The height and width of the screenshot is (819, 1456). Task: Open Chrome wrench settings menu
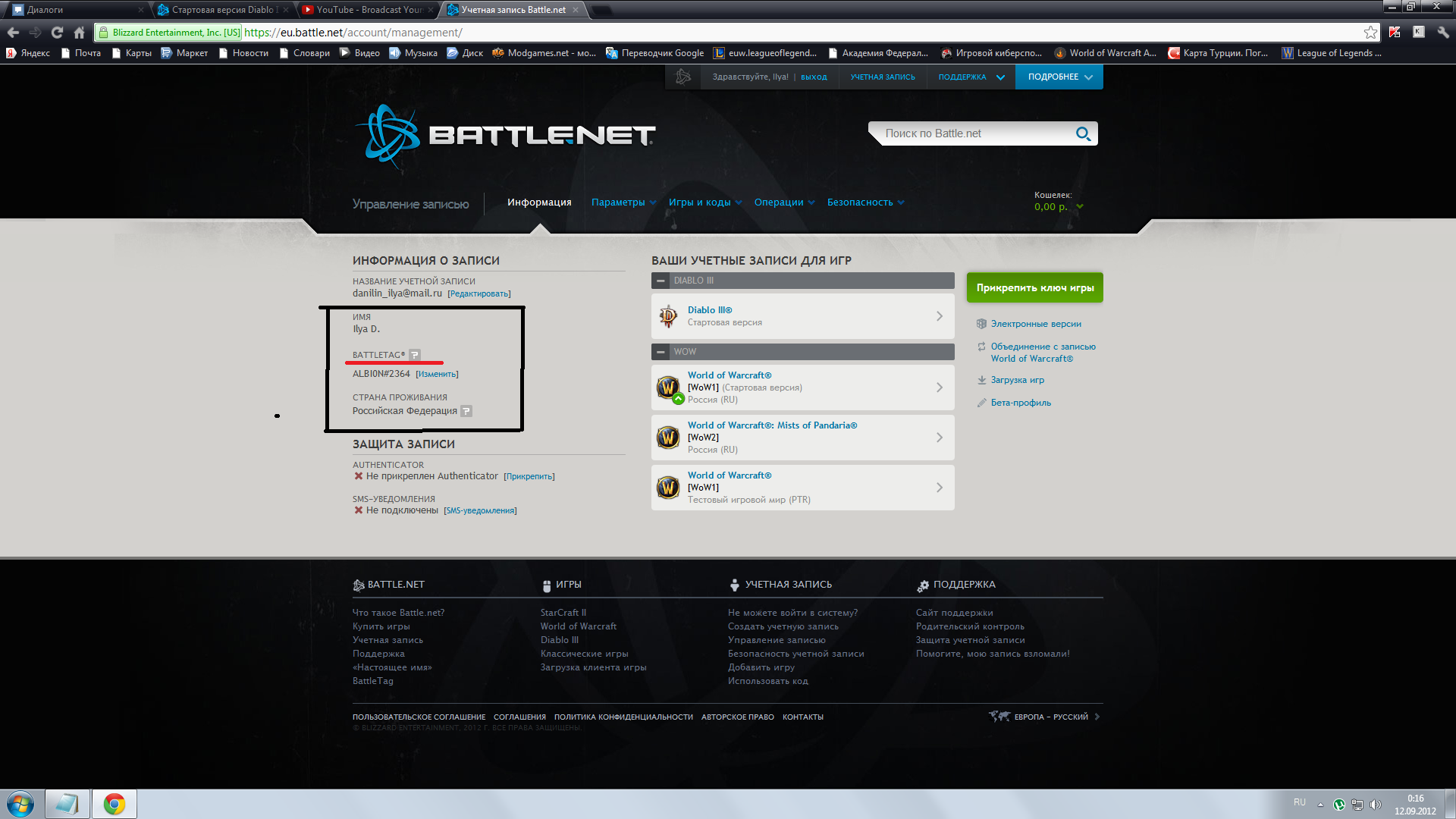1443,33
